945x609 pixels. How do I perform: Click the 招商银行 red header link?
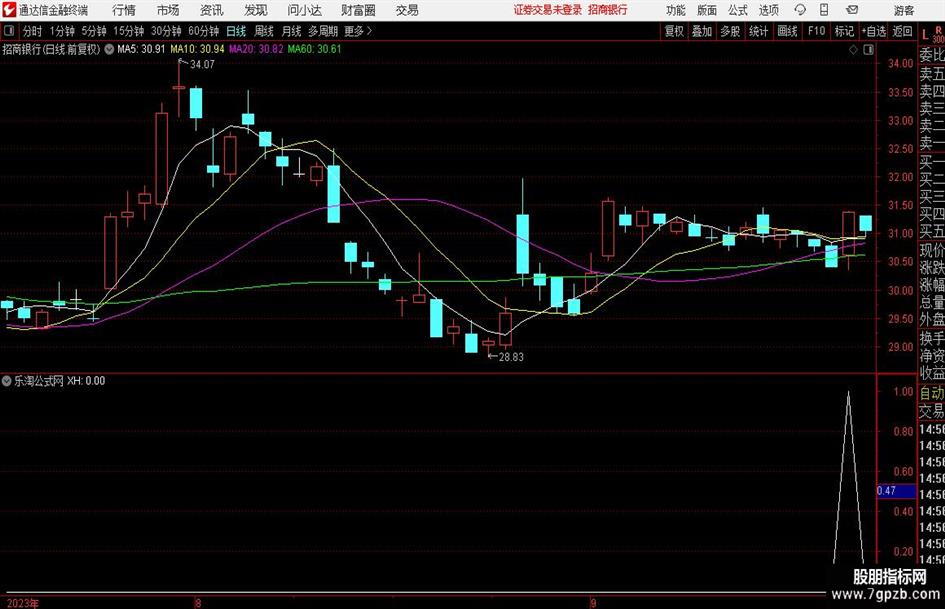click(608, 10)
